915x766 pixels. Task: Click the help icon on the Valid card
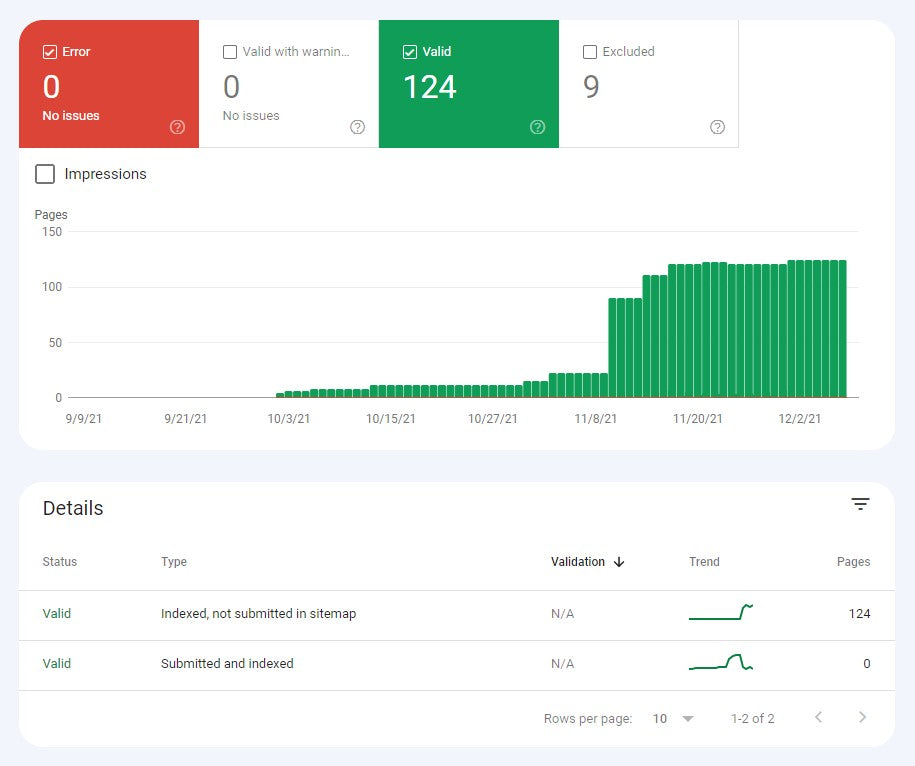tap(537, 127)
